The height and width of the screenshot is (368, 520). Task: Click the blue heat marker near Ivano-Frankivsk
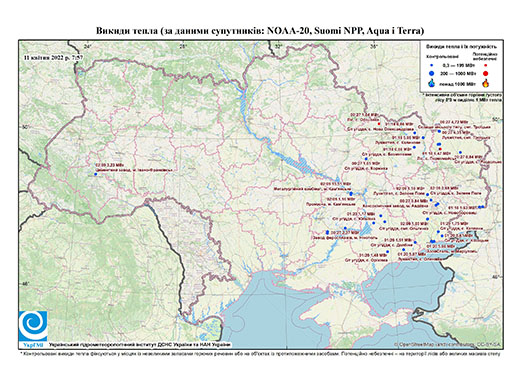[96, 174]
